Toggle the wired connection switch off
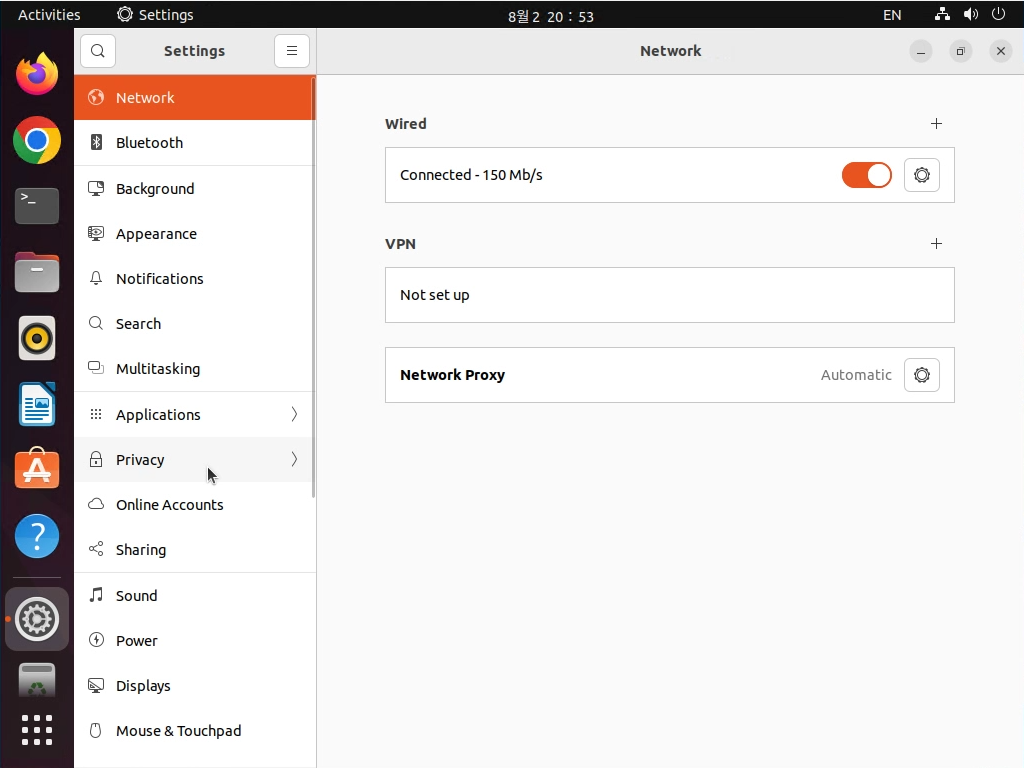Viewport: 1024px width, 768px height. tap(867, 175)
